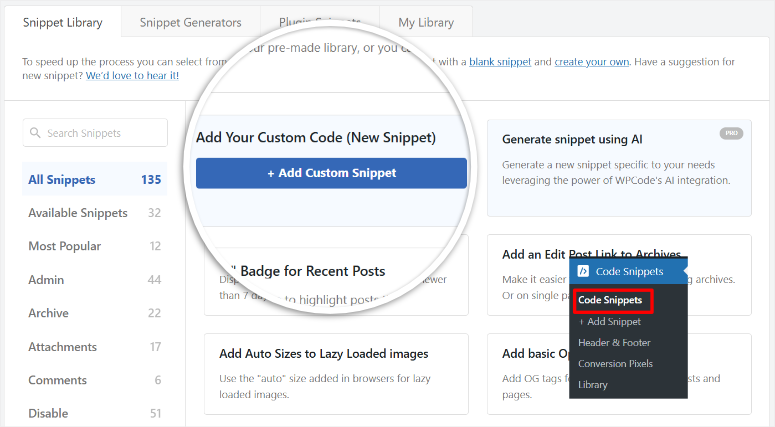Filter by the Available Snippets category
Viewport: 775px width, 427px height.
pos(78,213)
